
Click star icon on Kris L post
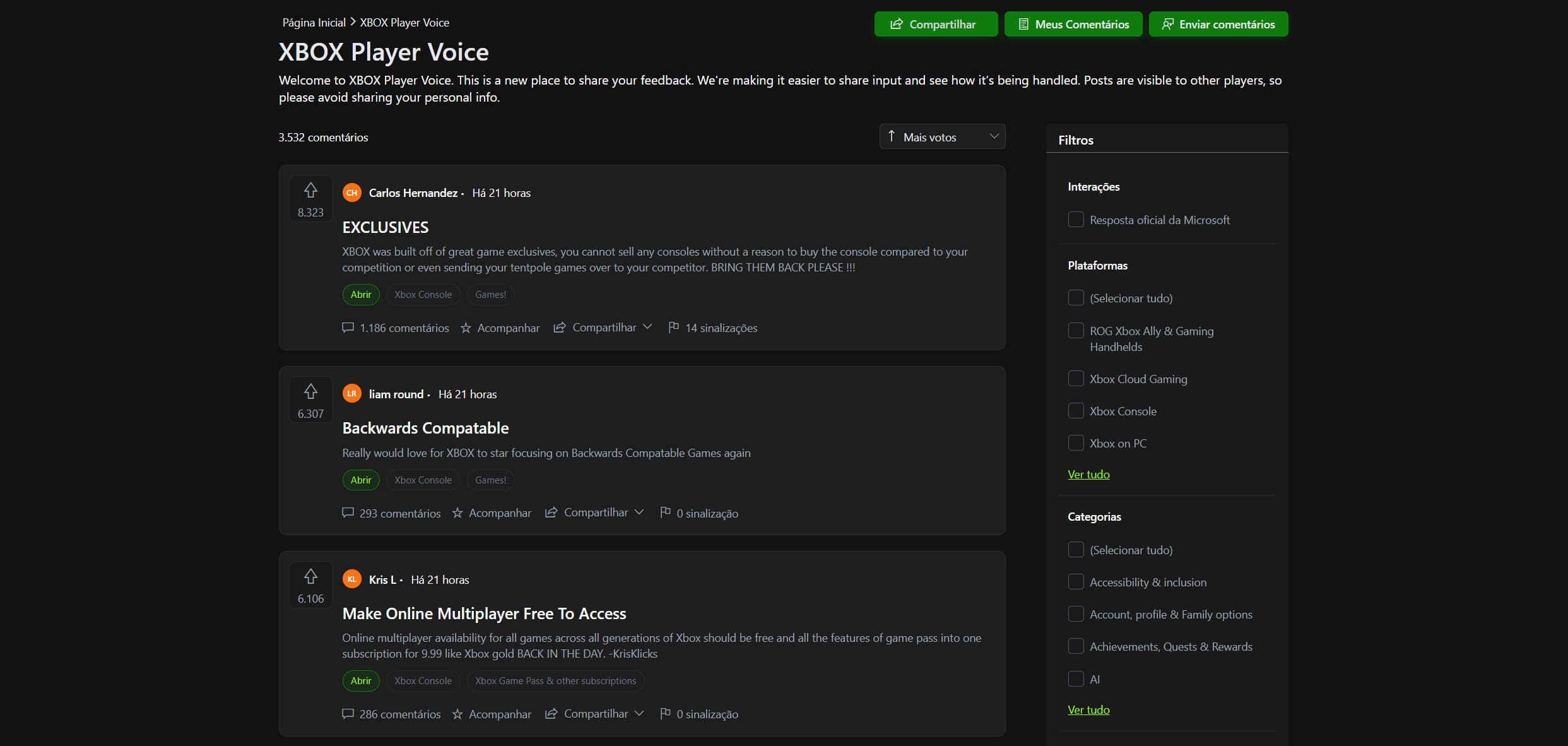pyautogui.click(x=457, y=714)
